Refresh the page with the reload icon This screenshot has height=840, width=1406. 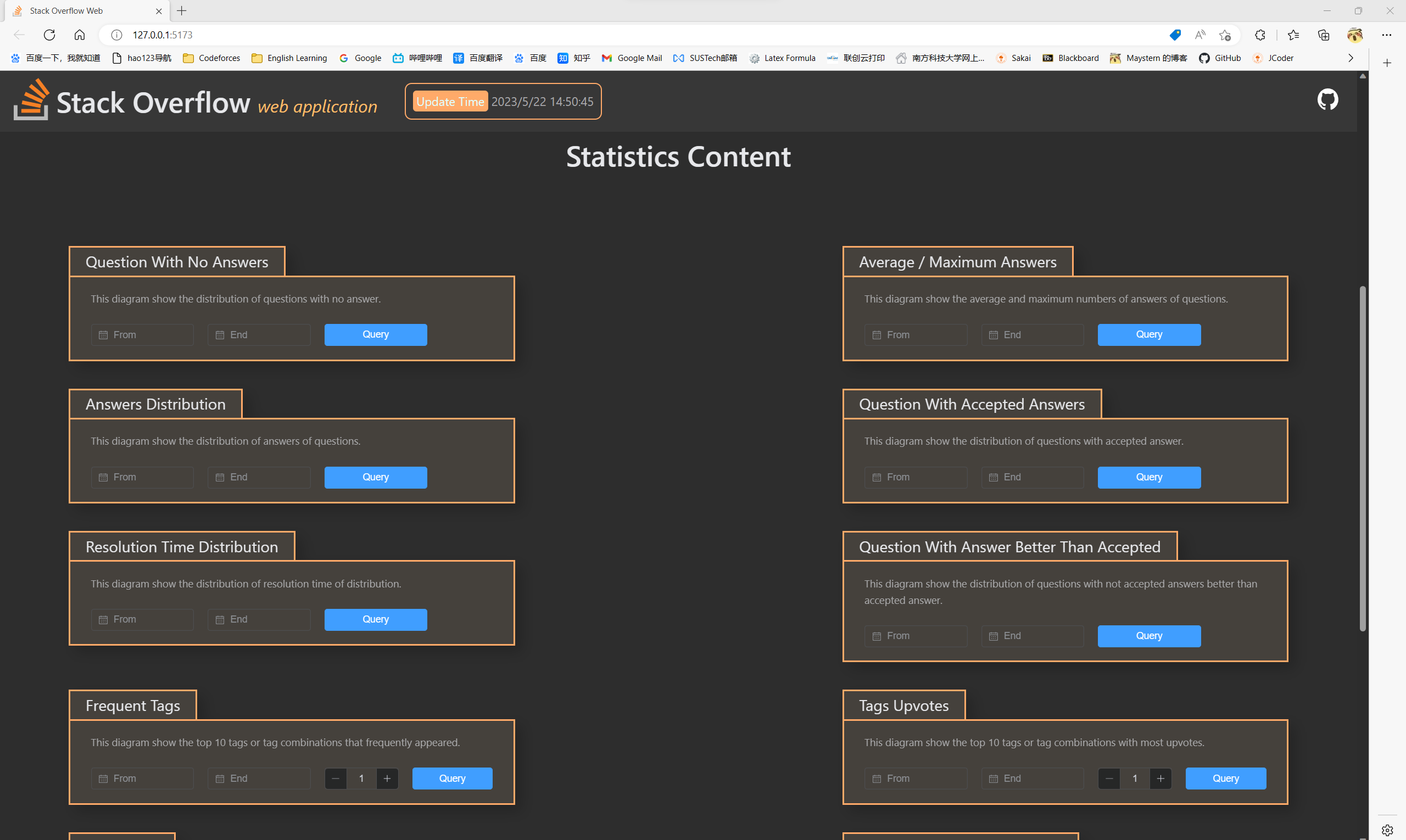pos(49,35)
